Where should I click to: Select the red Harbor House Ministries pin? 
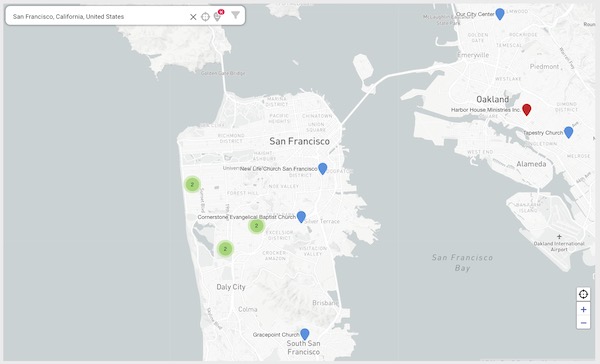coord(527,109)
